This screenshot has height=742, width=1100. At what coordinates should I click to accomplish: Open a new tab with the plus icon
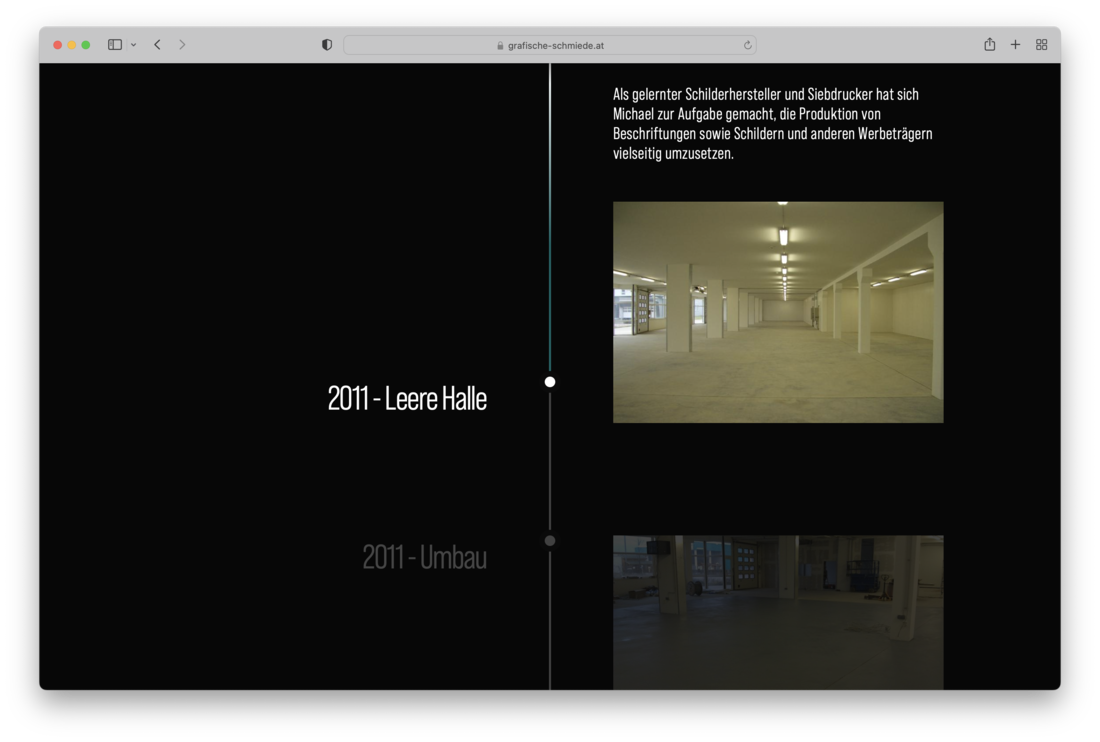1015,45
